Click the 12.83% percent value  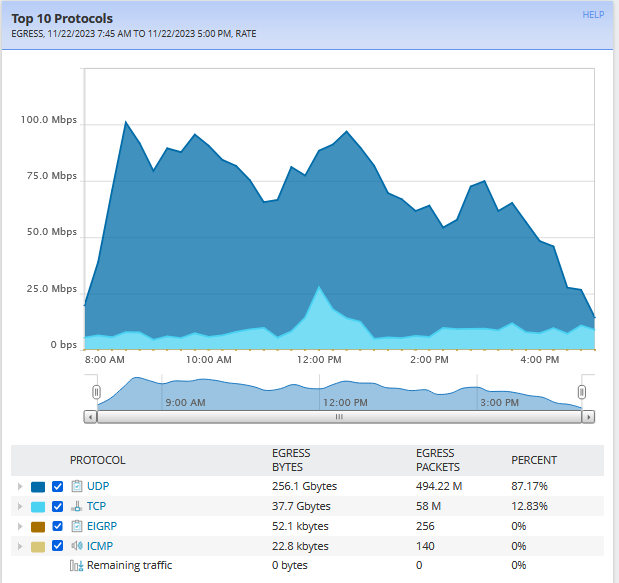point(529,506)
